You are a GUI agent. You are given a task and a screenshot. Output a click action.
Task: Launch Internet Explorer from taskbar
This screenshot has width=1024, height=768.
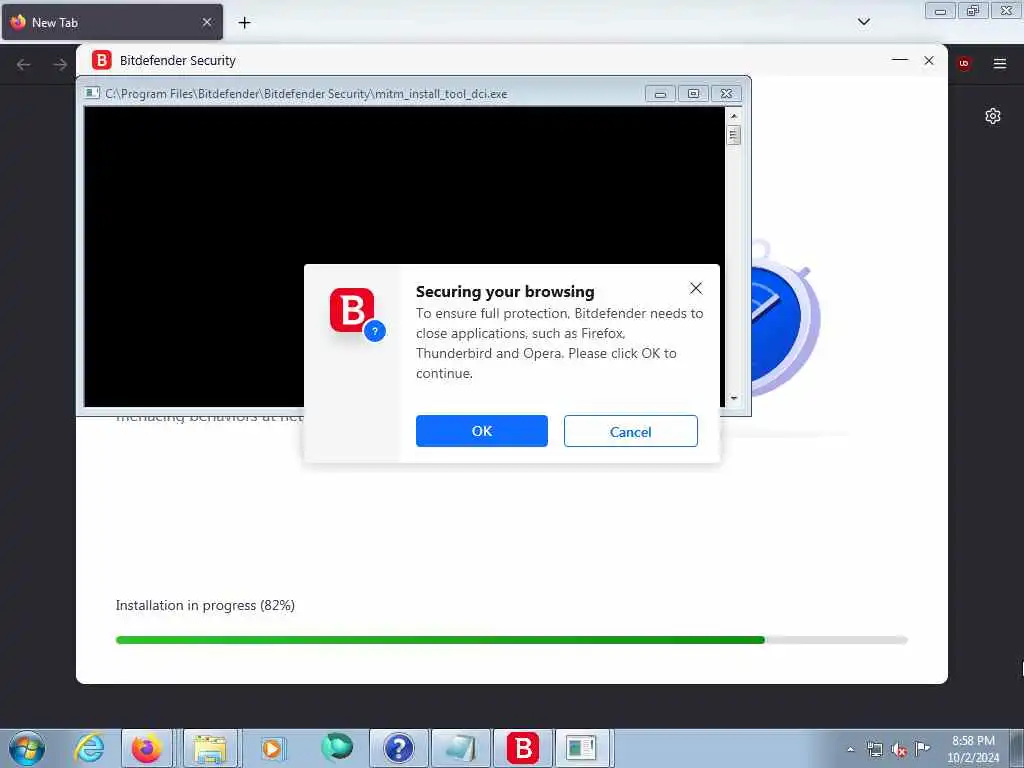(89, 748)
